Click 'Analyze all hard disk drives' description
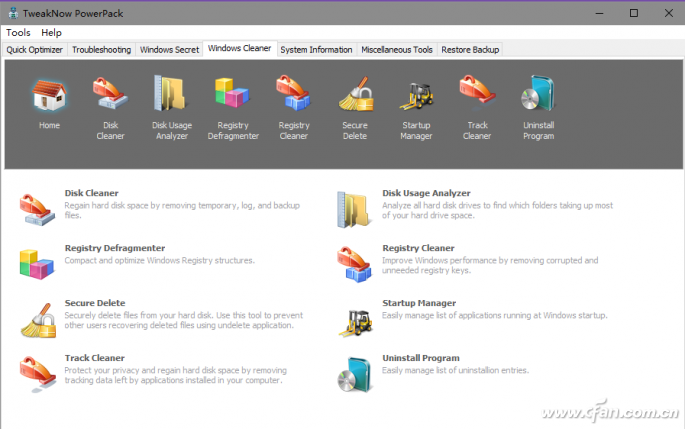Image resolution: width=685 pixels, height=429 pixels. click(498, 210)
